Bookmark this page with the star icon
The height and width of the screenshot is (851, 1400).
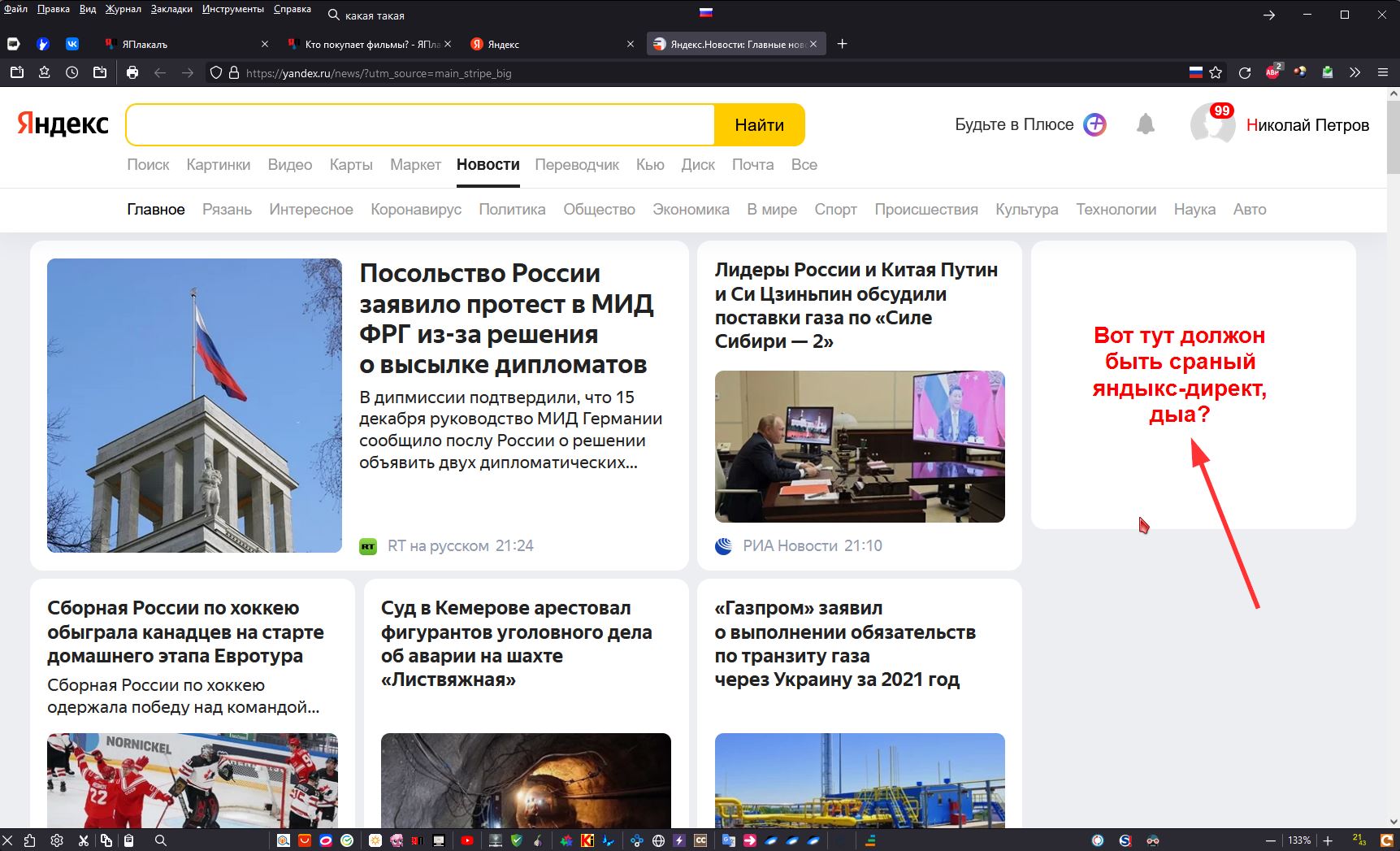point(1216,72)
